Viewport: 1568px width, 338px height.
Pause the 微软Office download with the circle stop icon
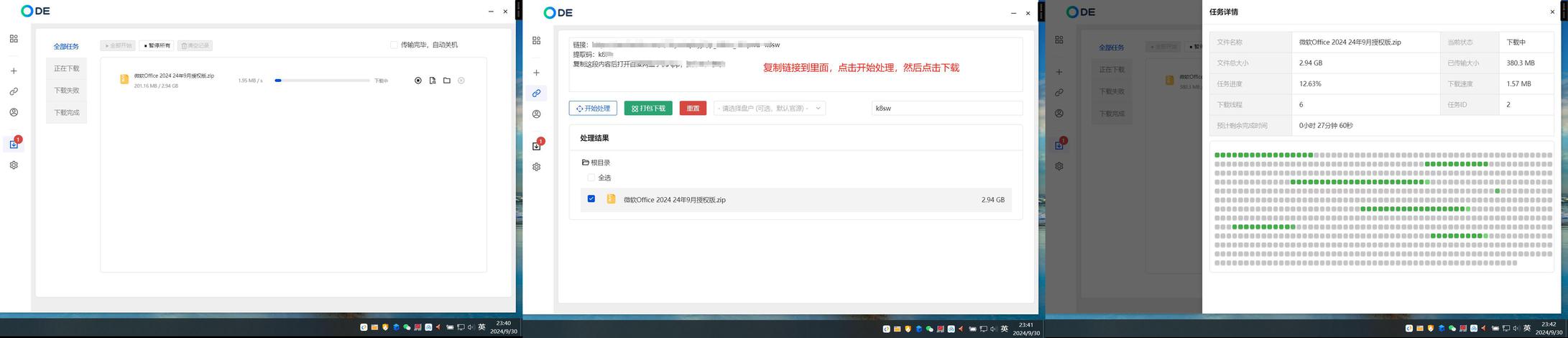click(418, 81)
